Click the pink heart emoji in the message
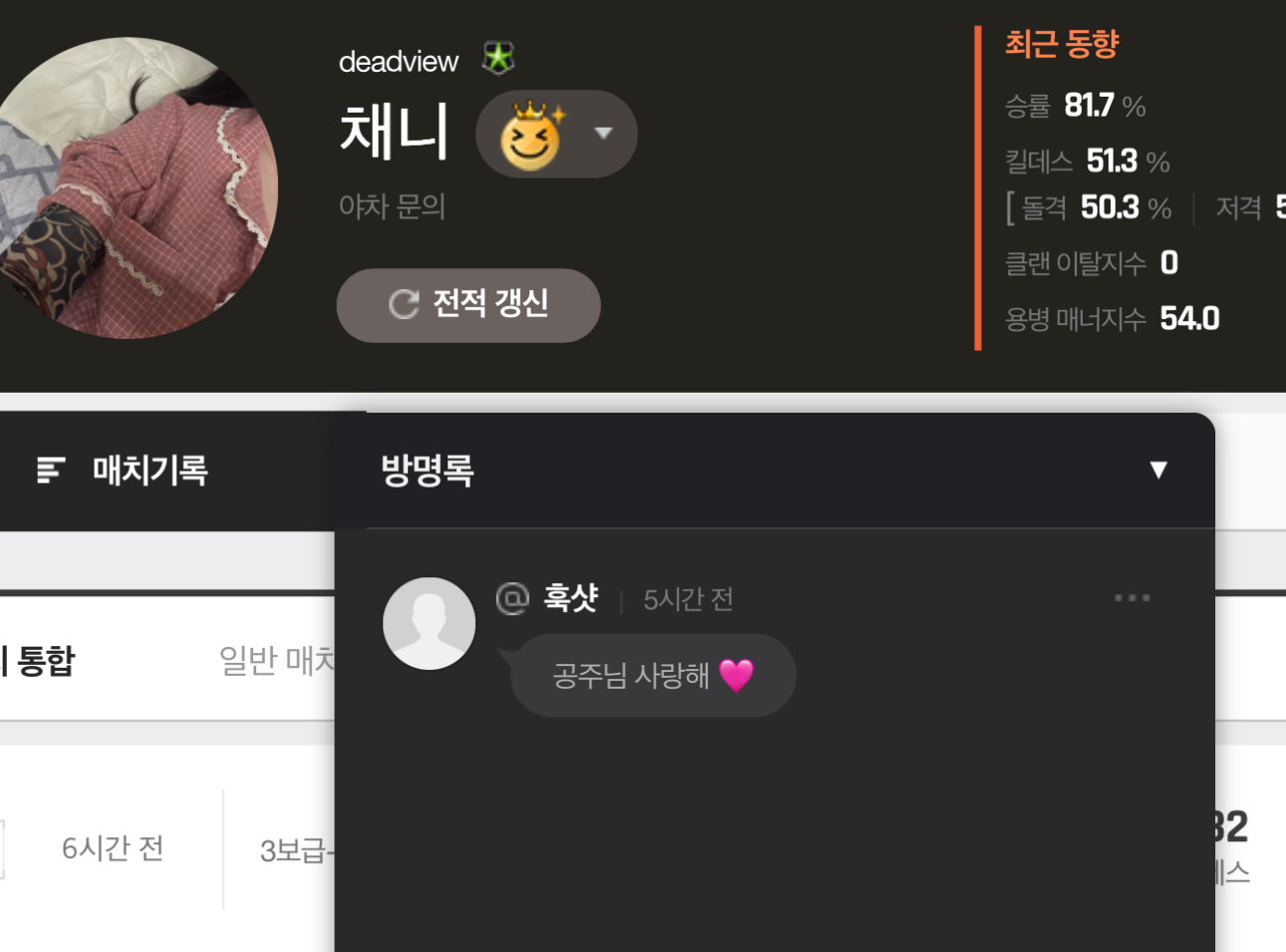 (737, 676)
